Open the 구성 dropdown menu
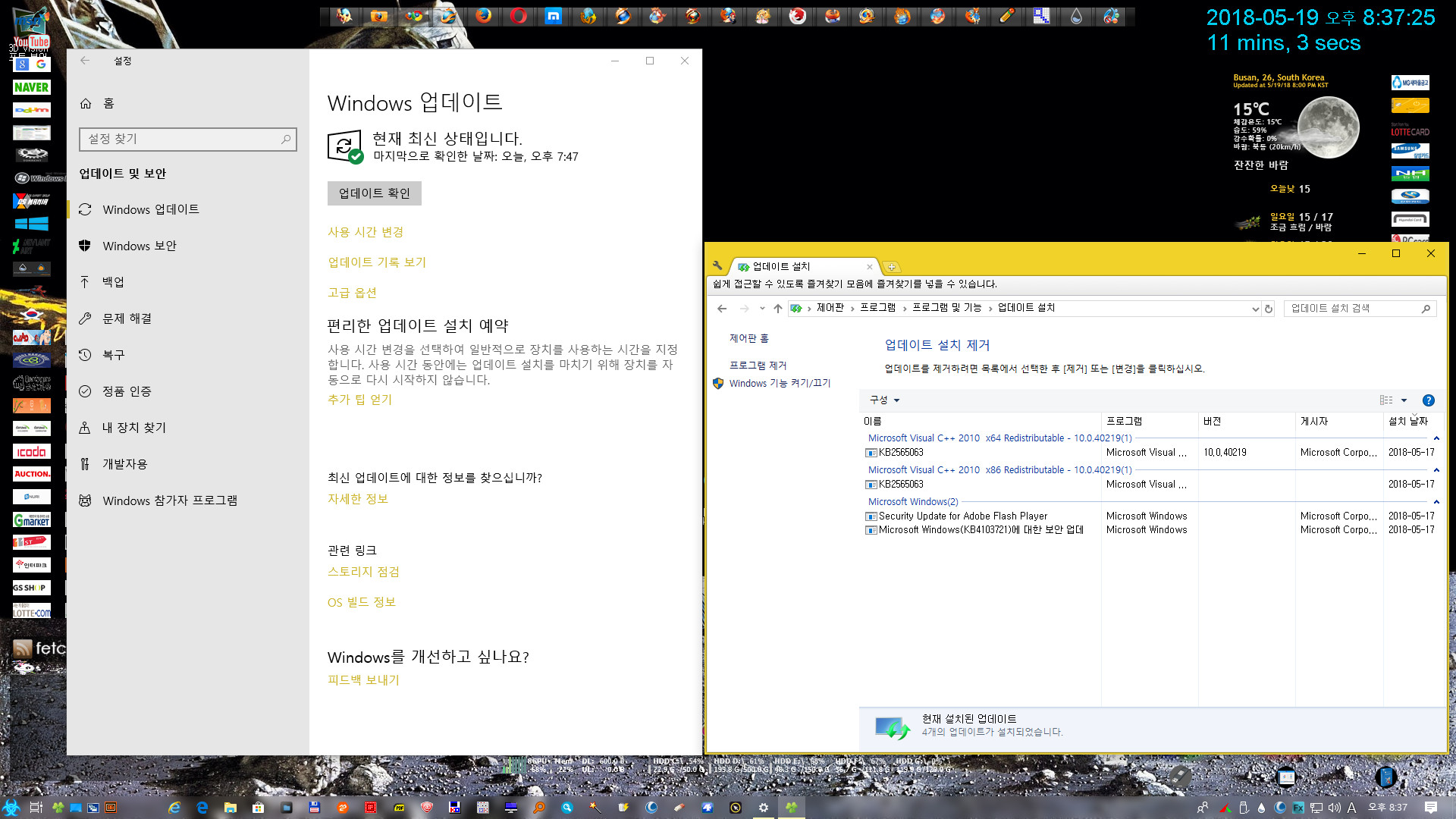 [884, 400]
